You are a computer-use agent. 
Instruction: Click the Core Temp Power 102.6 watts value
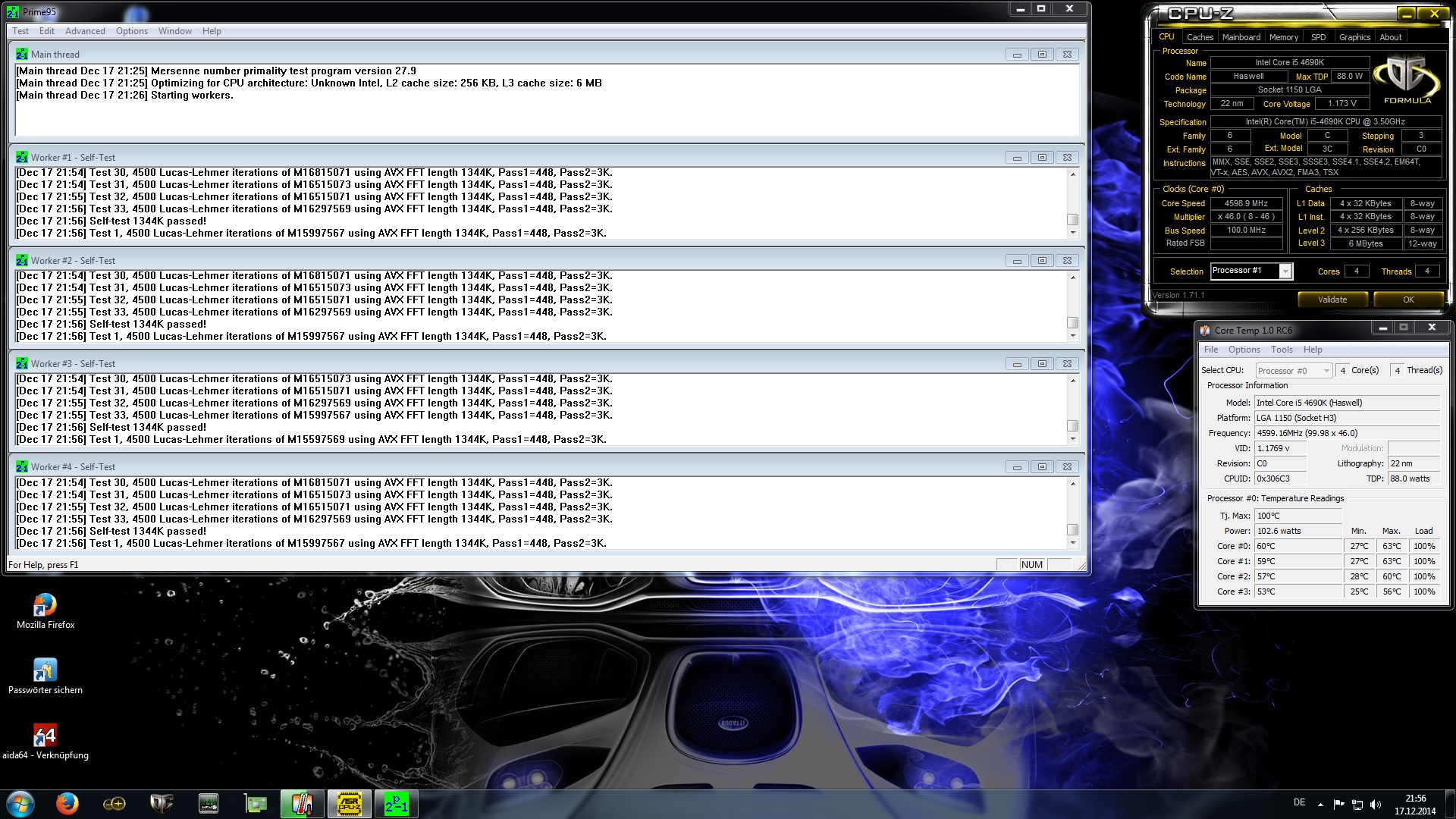click(1298, 531)
